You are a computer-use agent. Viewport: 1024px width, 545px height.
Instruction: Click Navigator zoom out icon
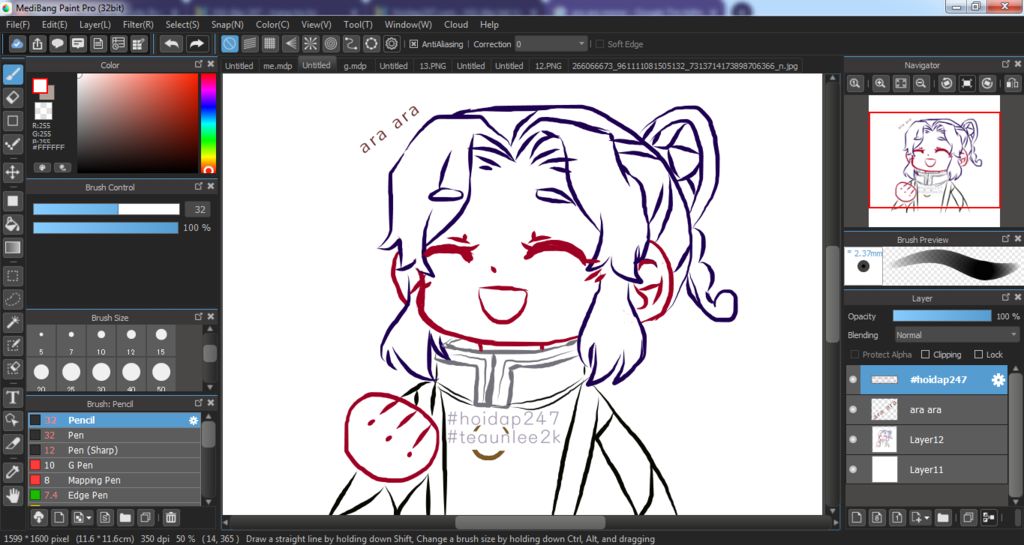point(921,84)
